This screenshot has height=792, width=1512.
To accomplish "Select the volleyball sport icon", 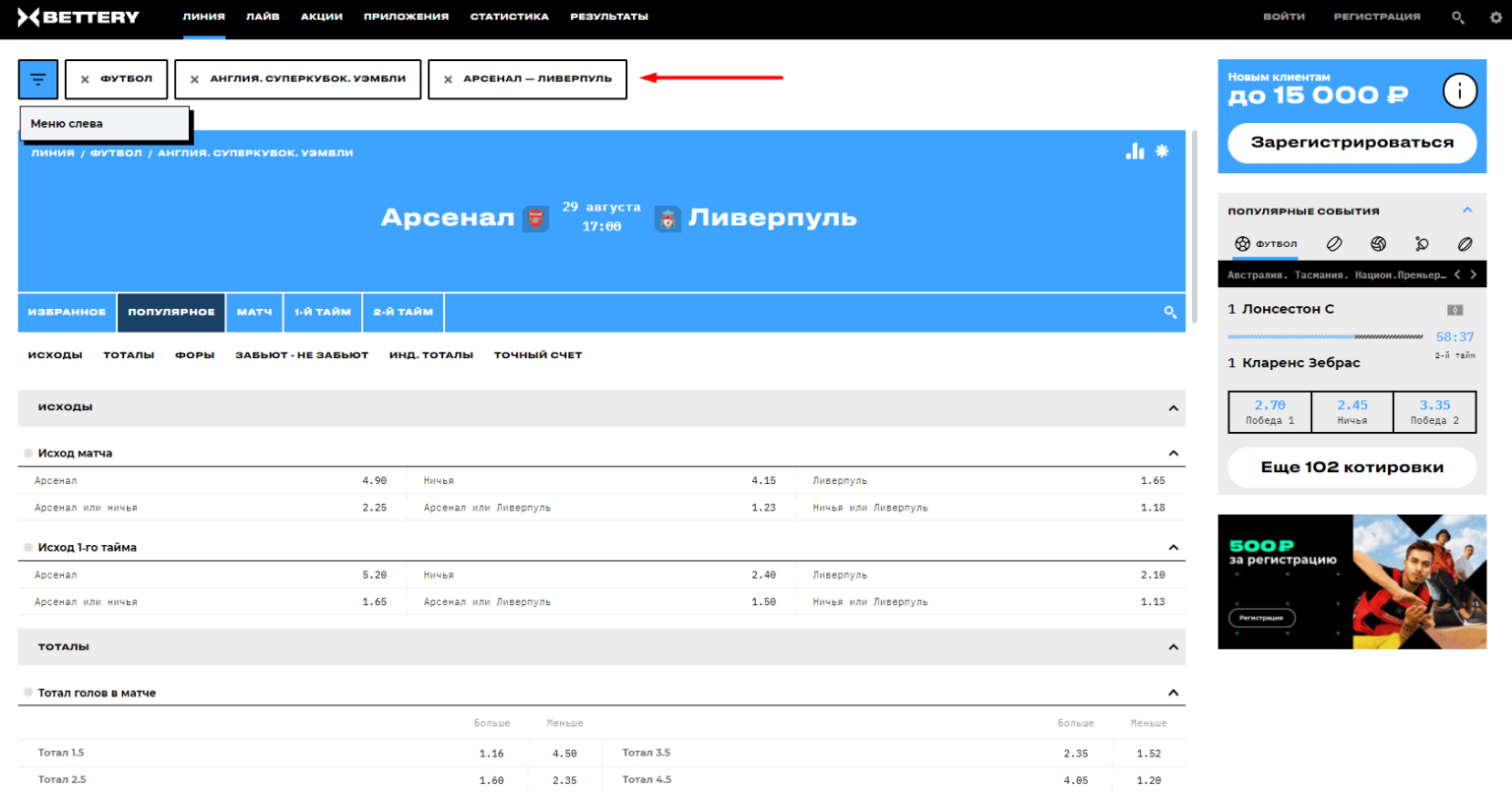I will [x=1378, y=244].
